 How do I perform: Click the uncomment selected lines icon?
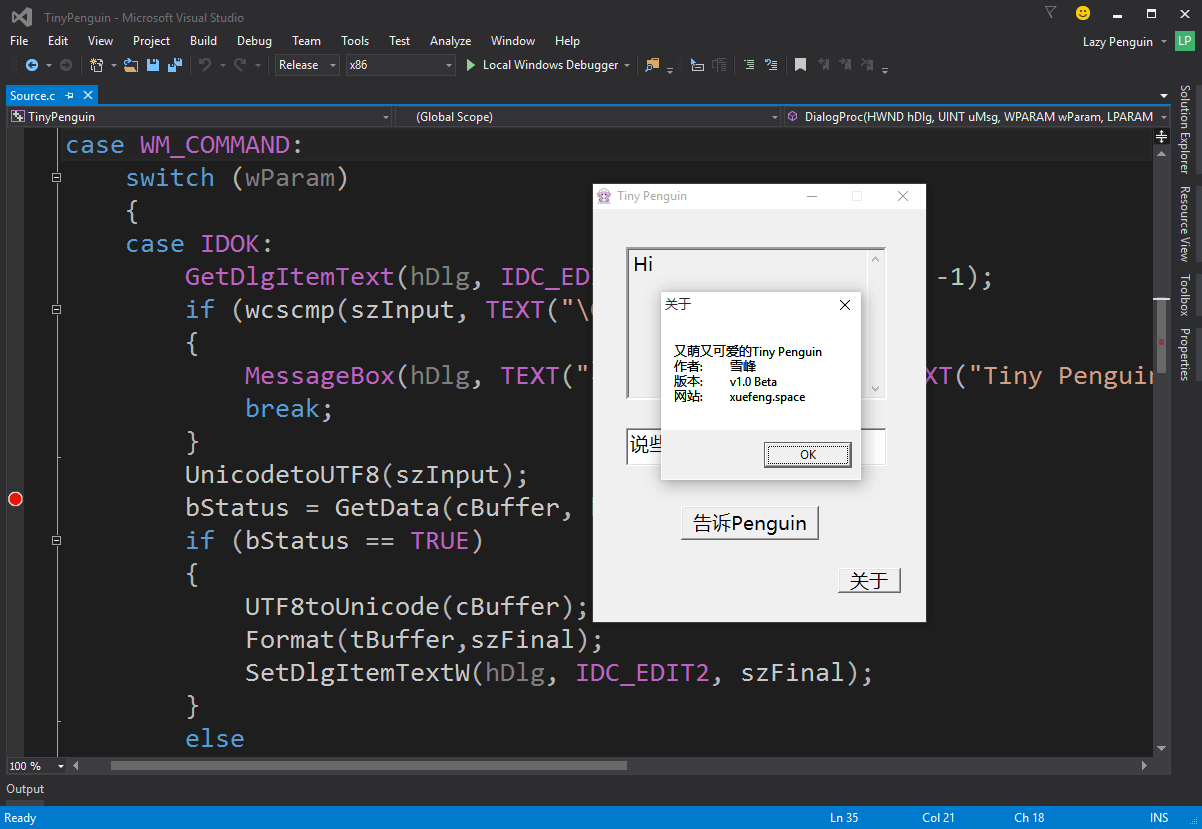771,65
